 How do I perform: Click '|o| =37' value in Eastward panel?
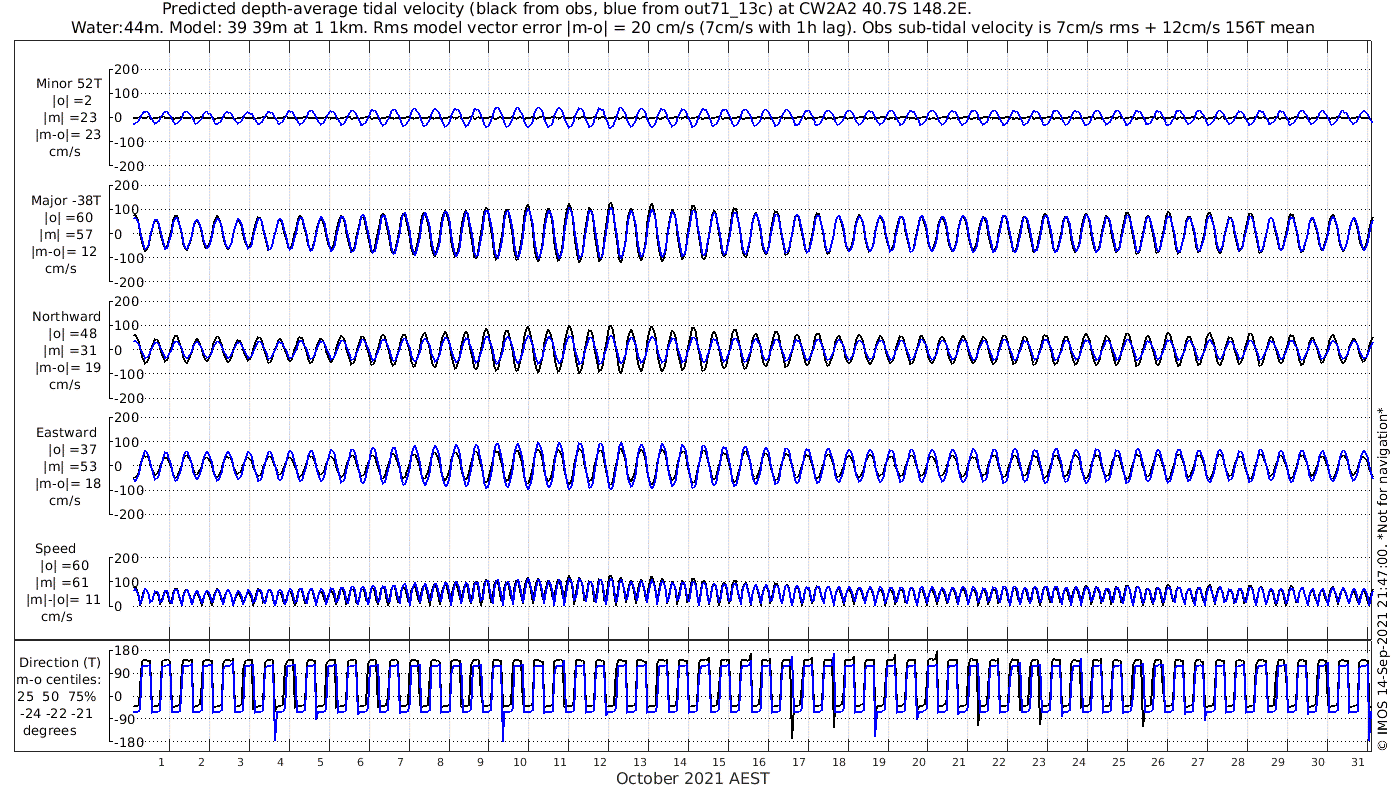tap(72, 451)
